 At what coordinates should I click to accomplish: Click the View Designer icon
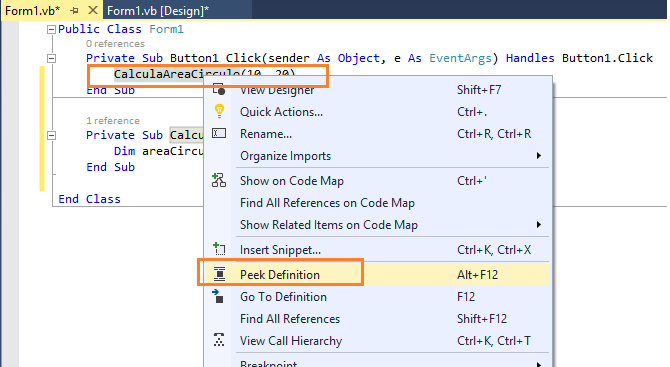point(219,89)
